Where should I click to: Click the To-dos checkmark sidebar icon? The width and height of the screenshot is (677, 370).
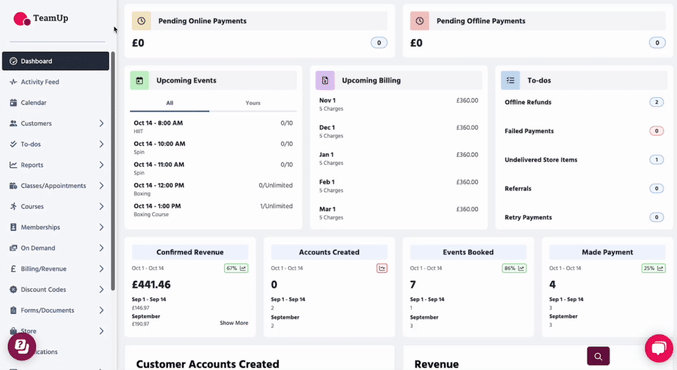[x=13, y=144]
